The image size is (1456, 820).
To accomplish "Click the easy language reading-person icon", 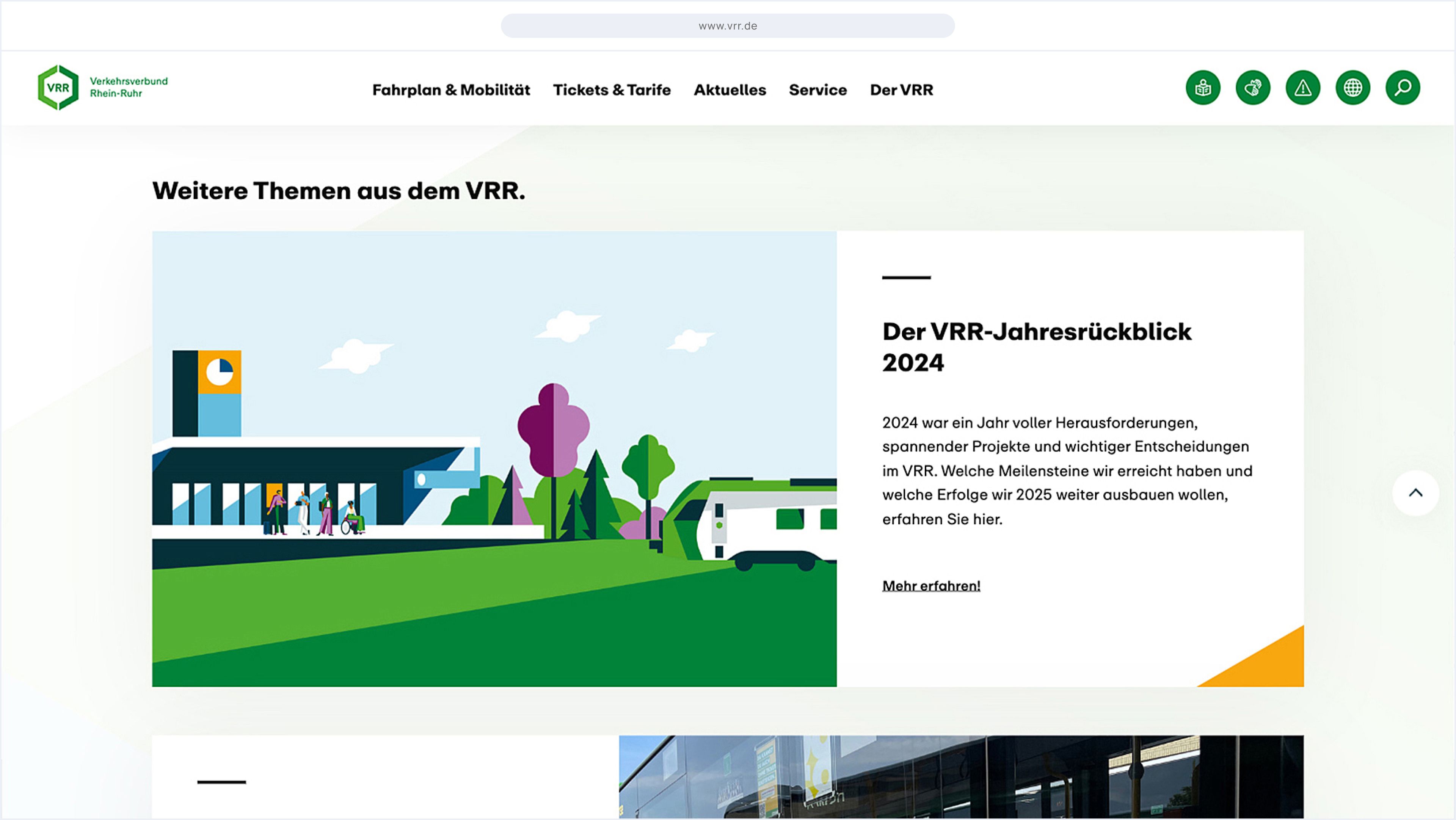I will (x=1203, y=88).
